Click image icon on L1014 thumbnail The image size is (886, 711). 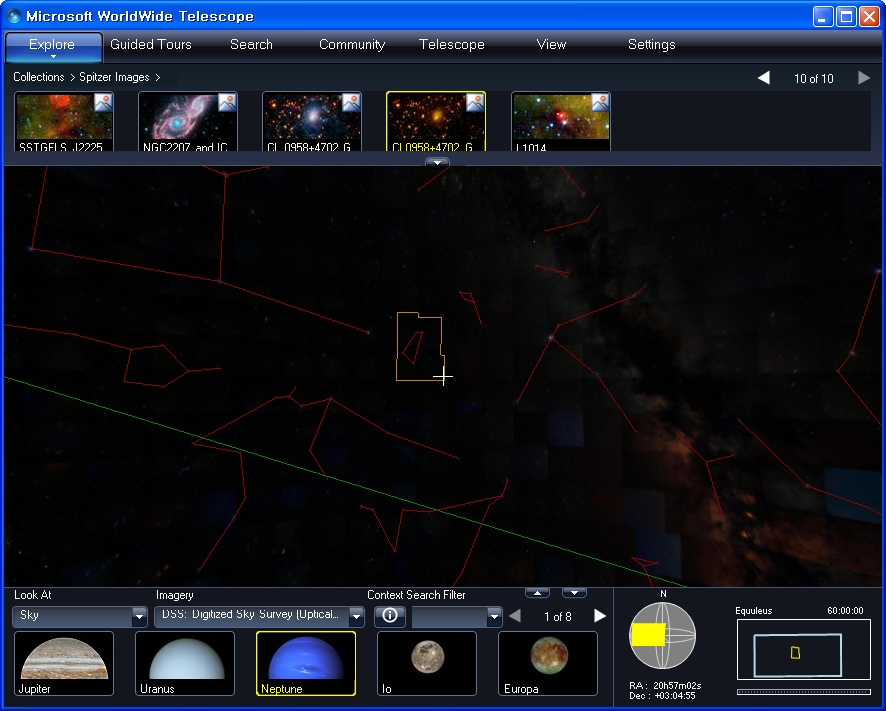[x=600, y=102]
